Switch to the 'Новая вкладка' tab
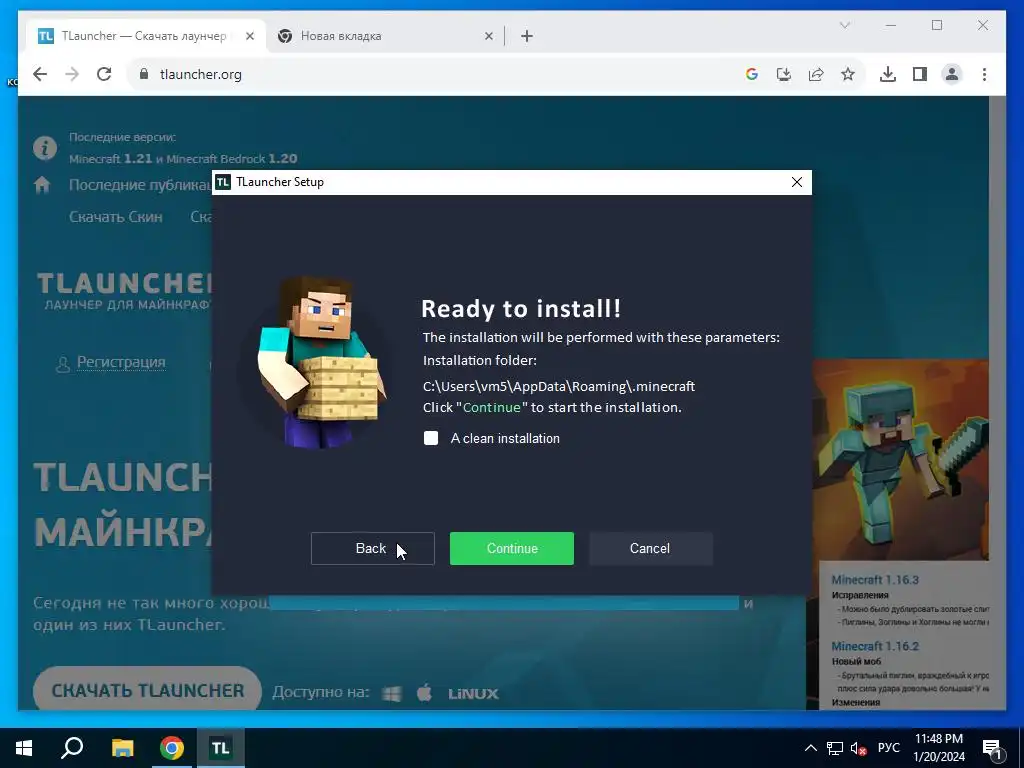This screenshot has width=1024, height=768. click(x=385, y=36)
